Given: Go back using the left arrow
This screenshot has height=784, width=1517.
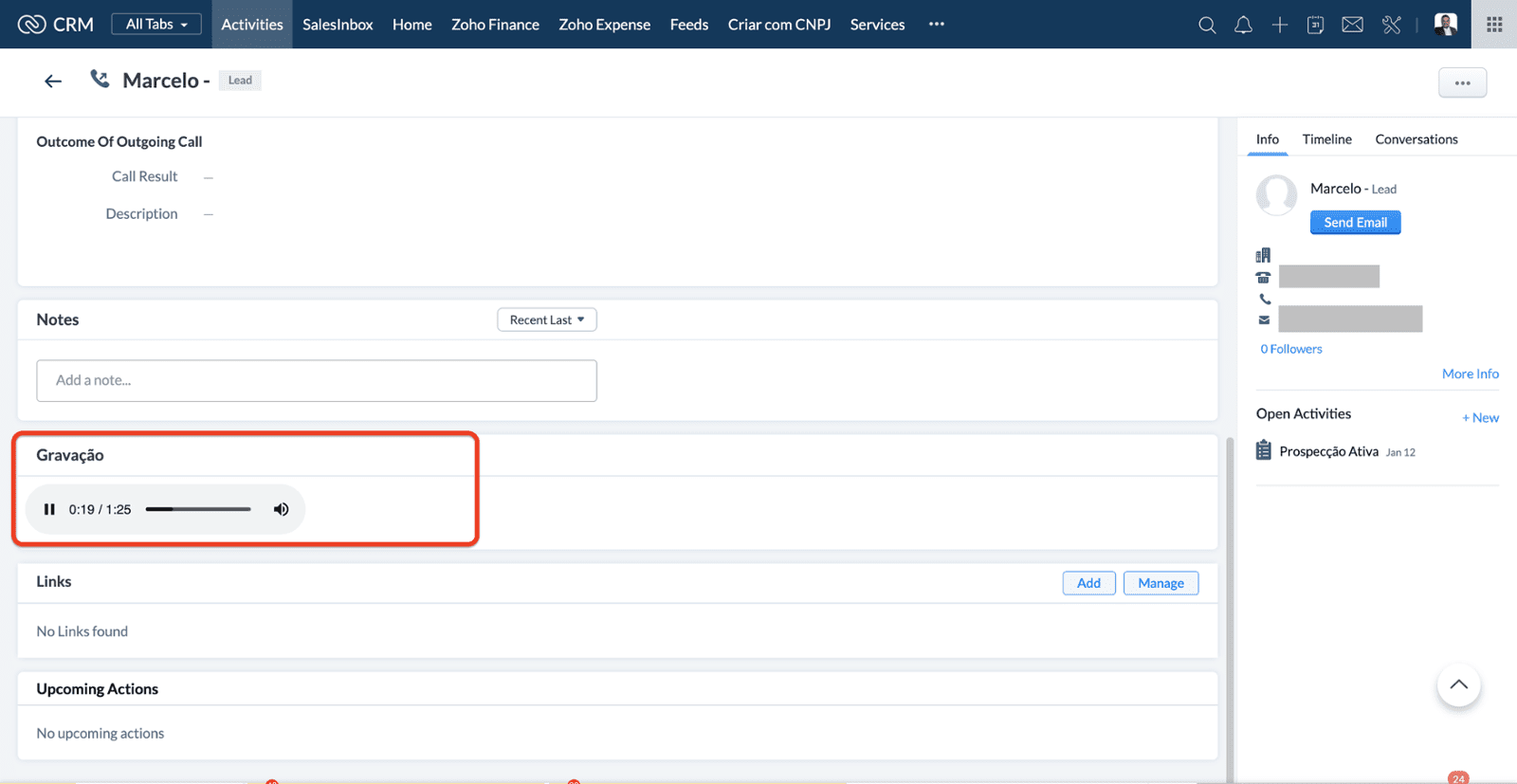Looking at the screenshot, I should point(53,82).
